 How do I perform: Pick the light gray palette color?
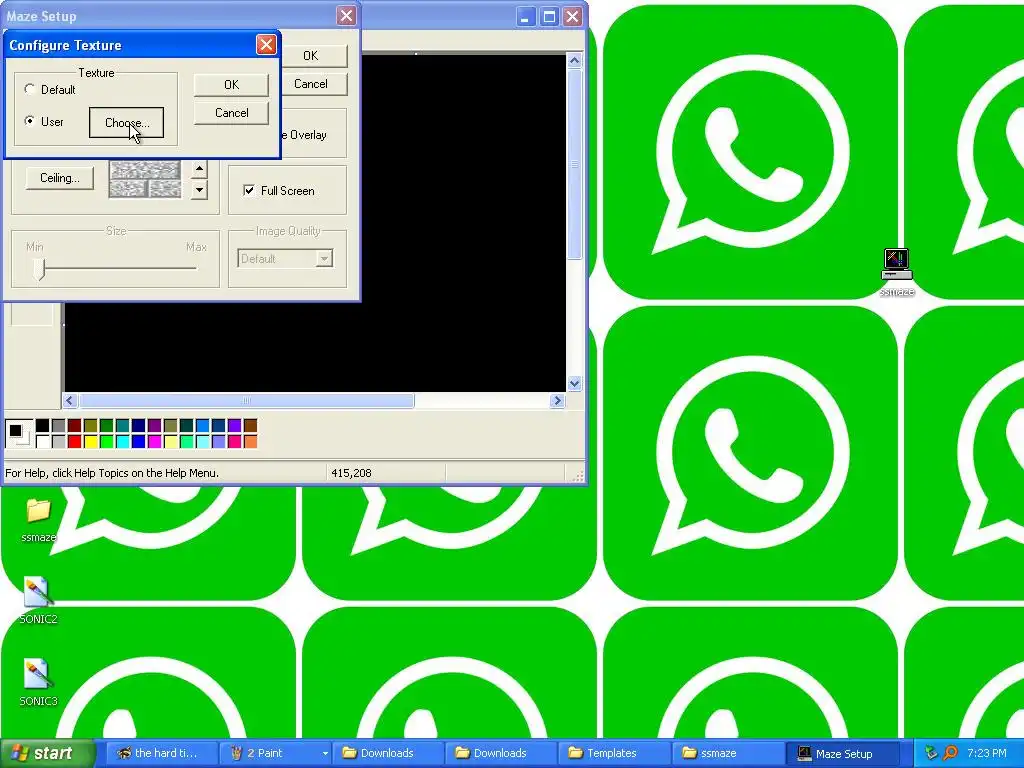(x=59, y=442)
